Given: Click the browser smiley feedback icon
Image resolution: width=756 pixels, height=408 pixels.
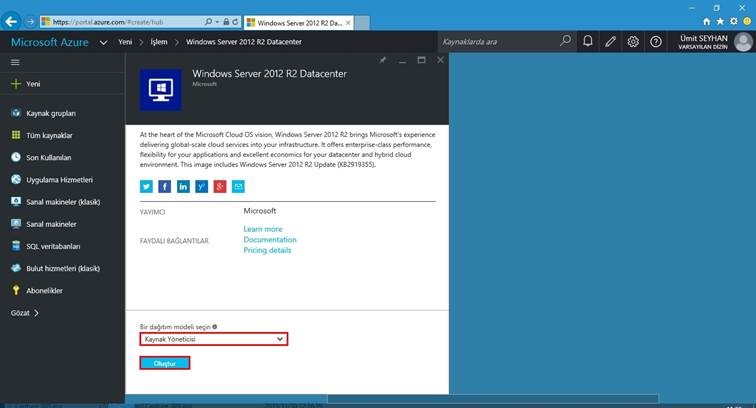Looking at the screenshot, I should point(747,22).
